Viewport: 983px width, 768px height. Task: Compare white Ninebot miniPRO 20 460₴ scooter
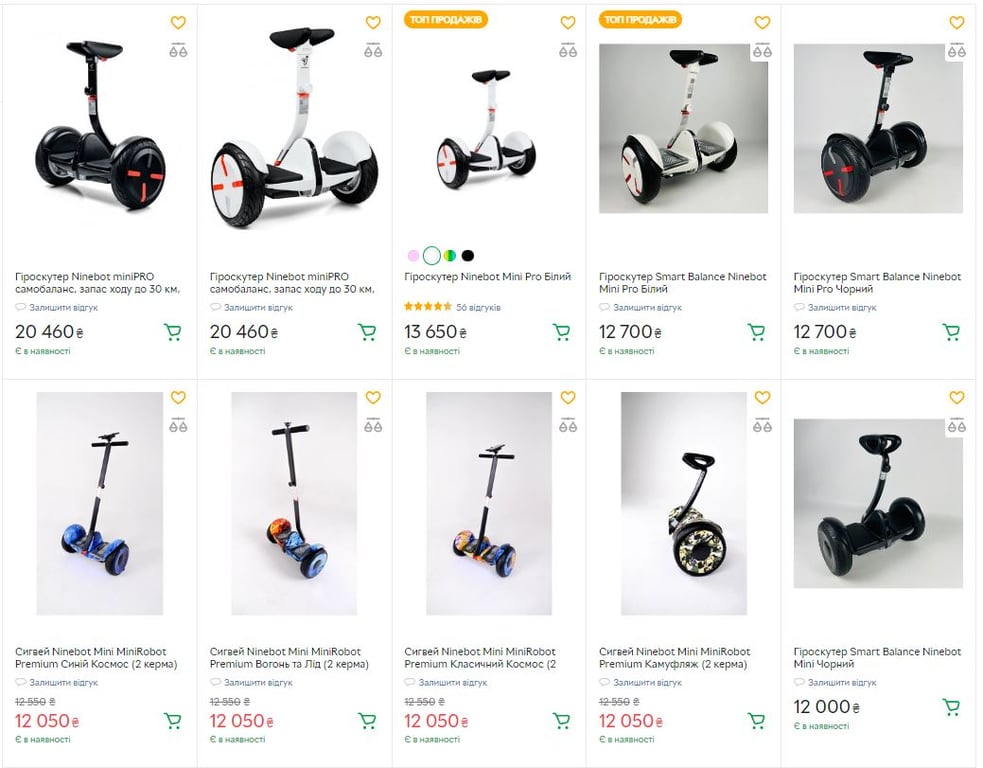pos(373,51)
